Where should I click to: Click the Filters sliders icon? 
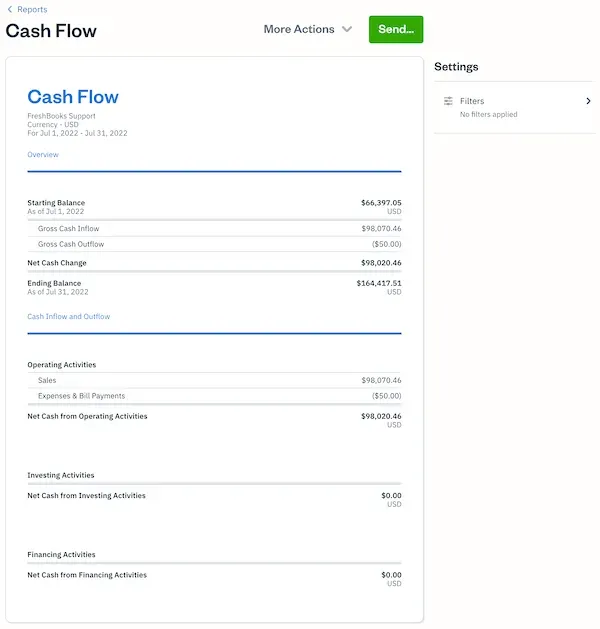448,101
